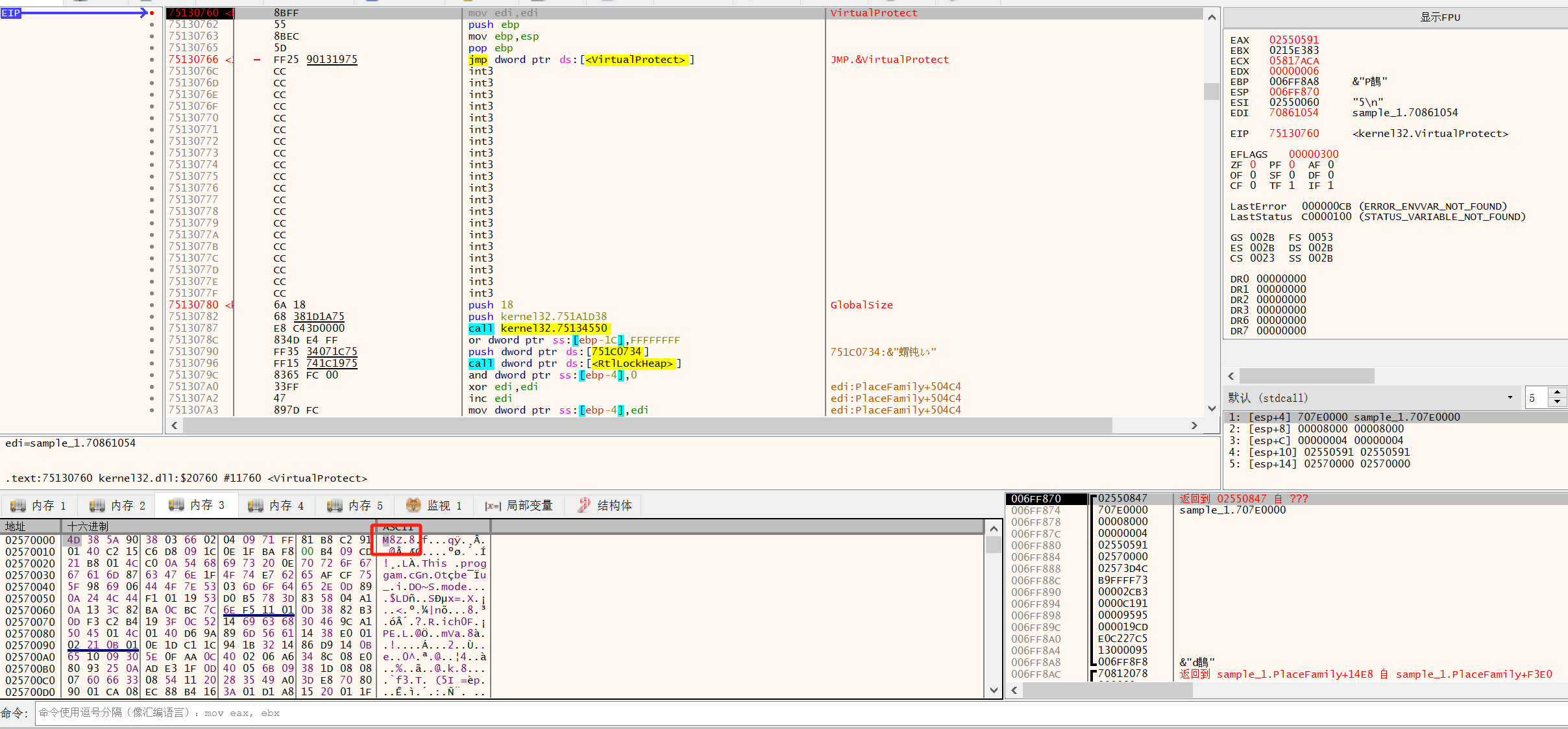Toggle breakpoint bullet at address 75130762
This screenshot has height=729, width=1568.
pyautogui.click(x=152, y=25)
